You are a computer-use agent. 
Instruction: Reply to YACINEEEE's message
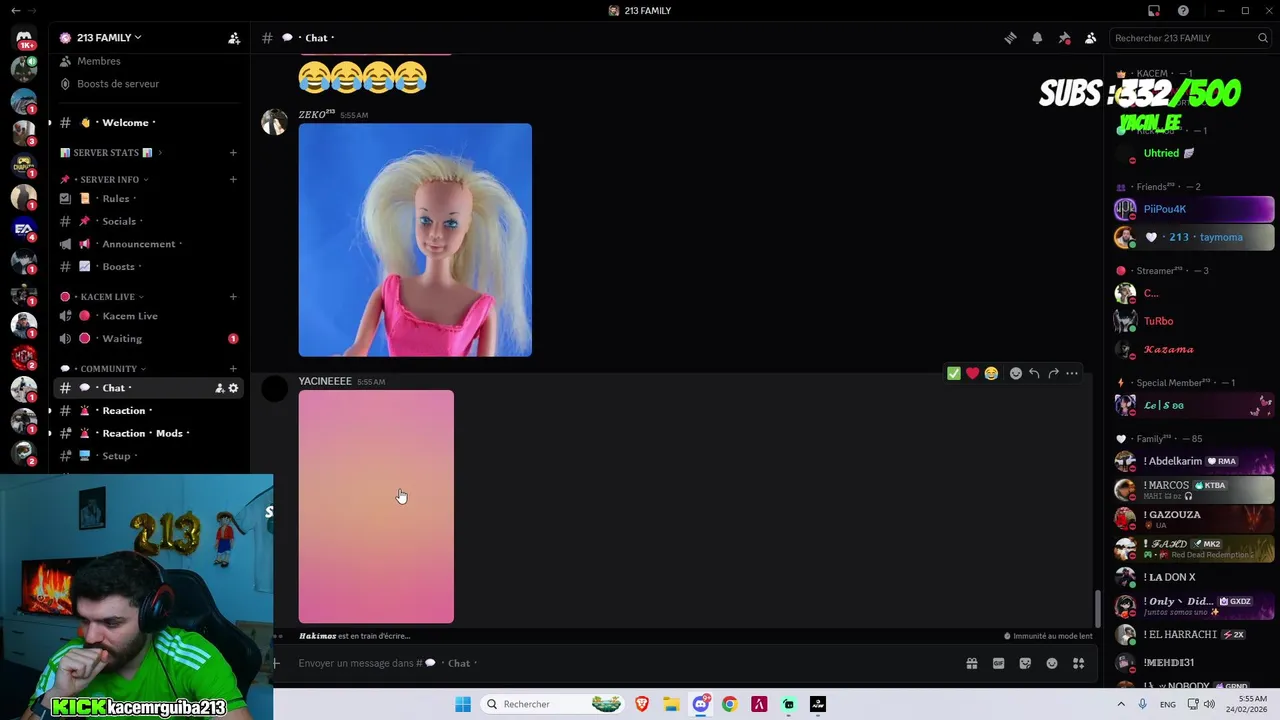(1034, 374)
